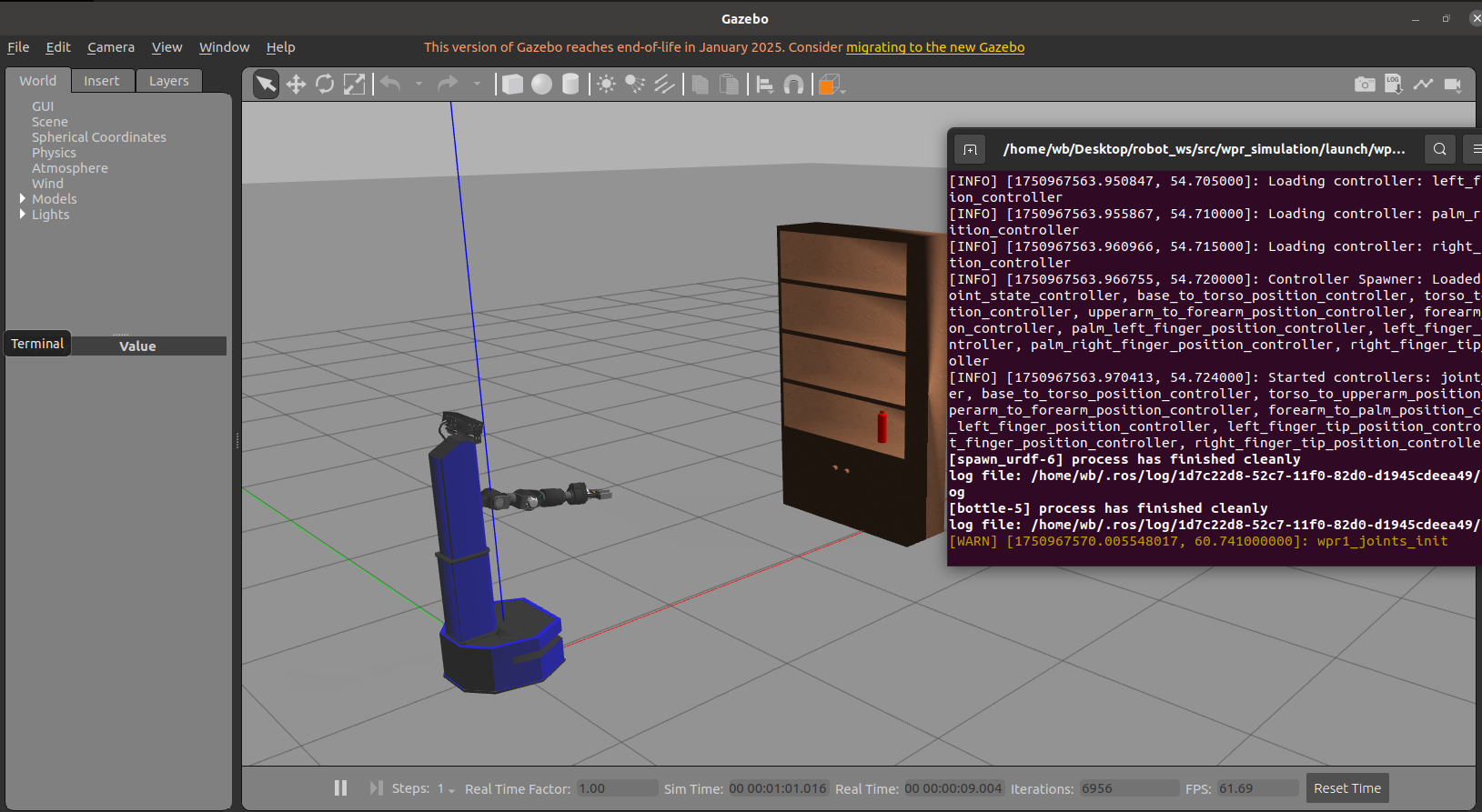This screenshot has width=1482, height=812.
Task: Activate the scale mode tool
Action: (354, 85)
